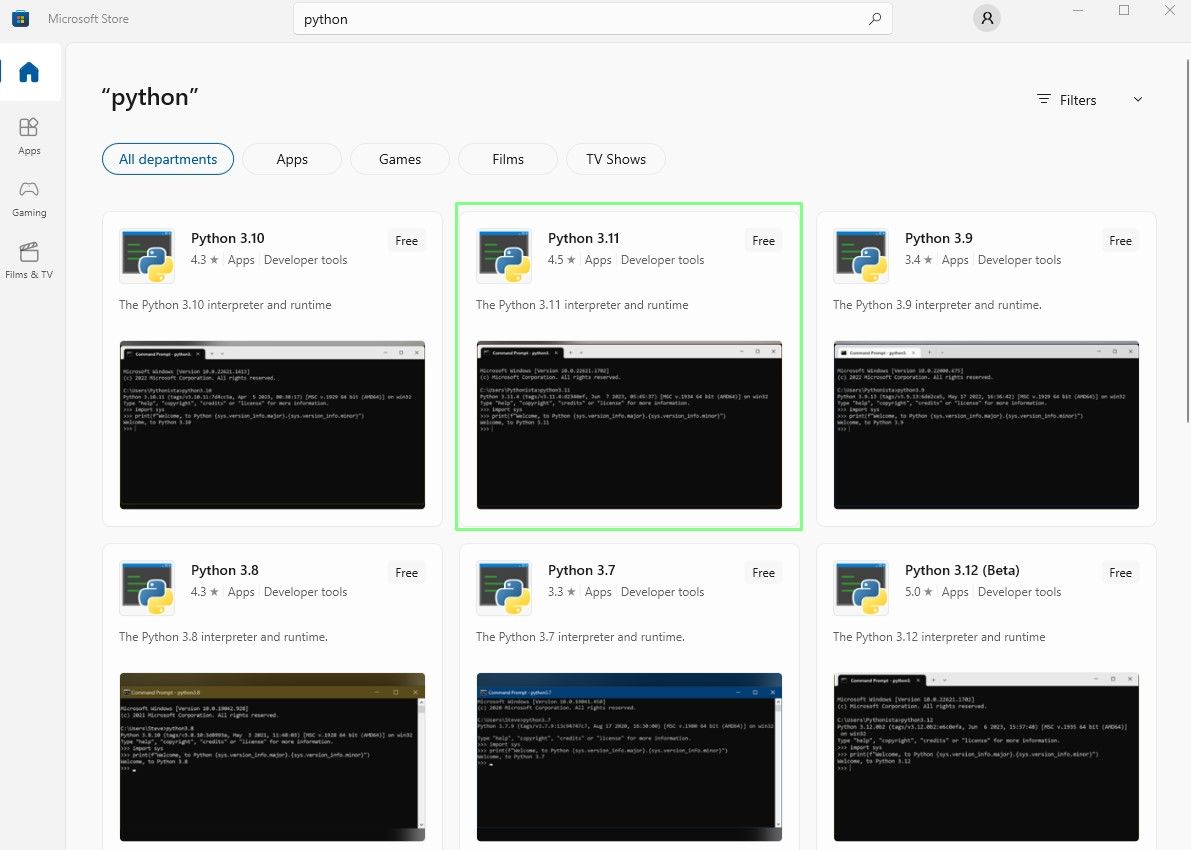Viewport: 1191px width, 850px height.
Task: Open the account profile icon
Action: pyautogui.click(x=986, y=18)
